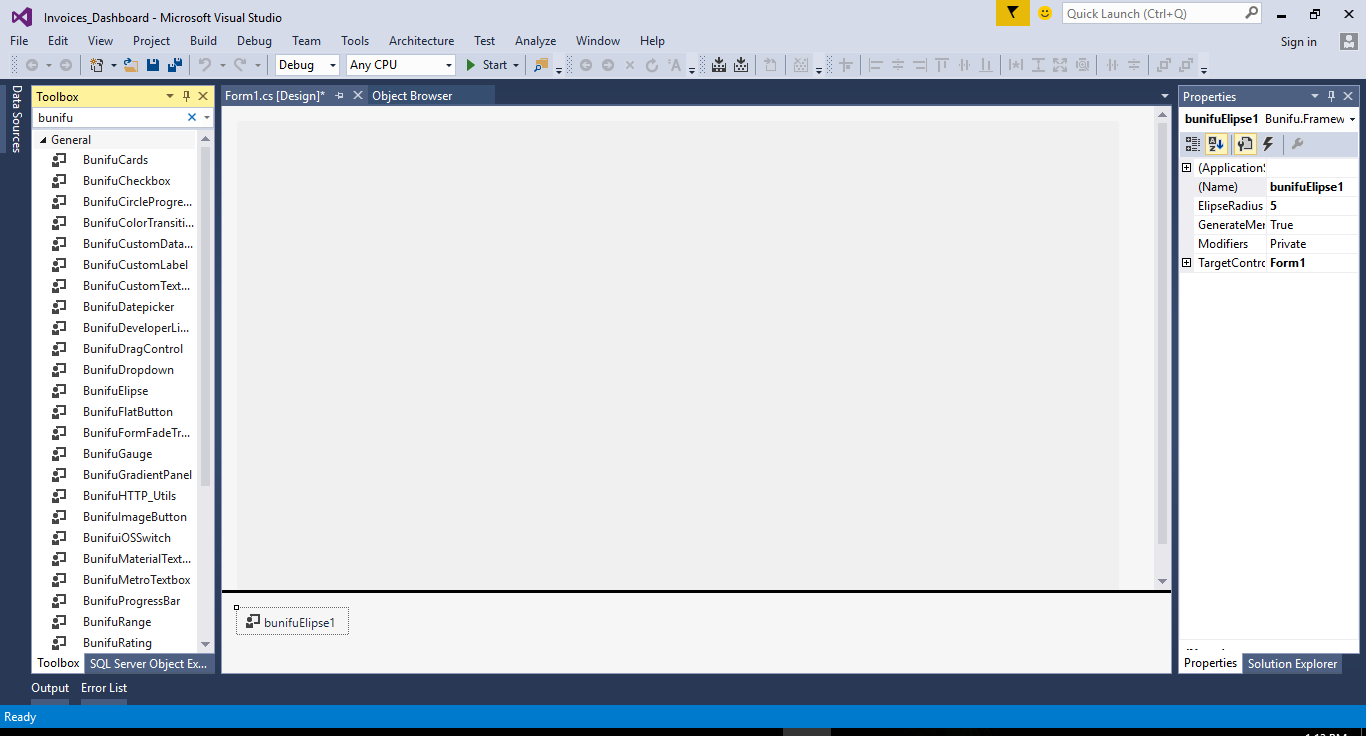Image resolution: width=1366 pixels, height=736 pixels.
Task: Click the Find in Files toolbar icon
Action: [x=541, y=65]
